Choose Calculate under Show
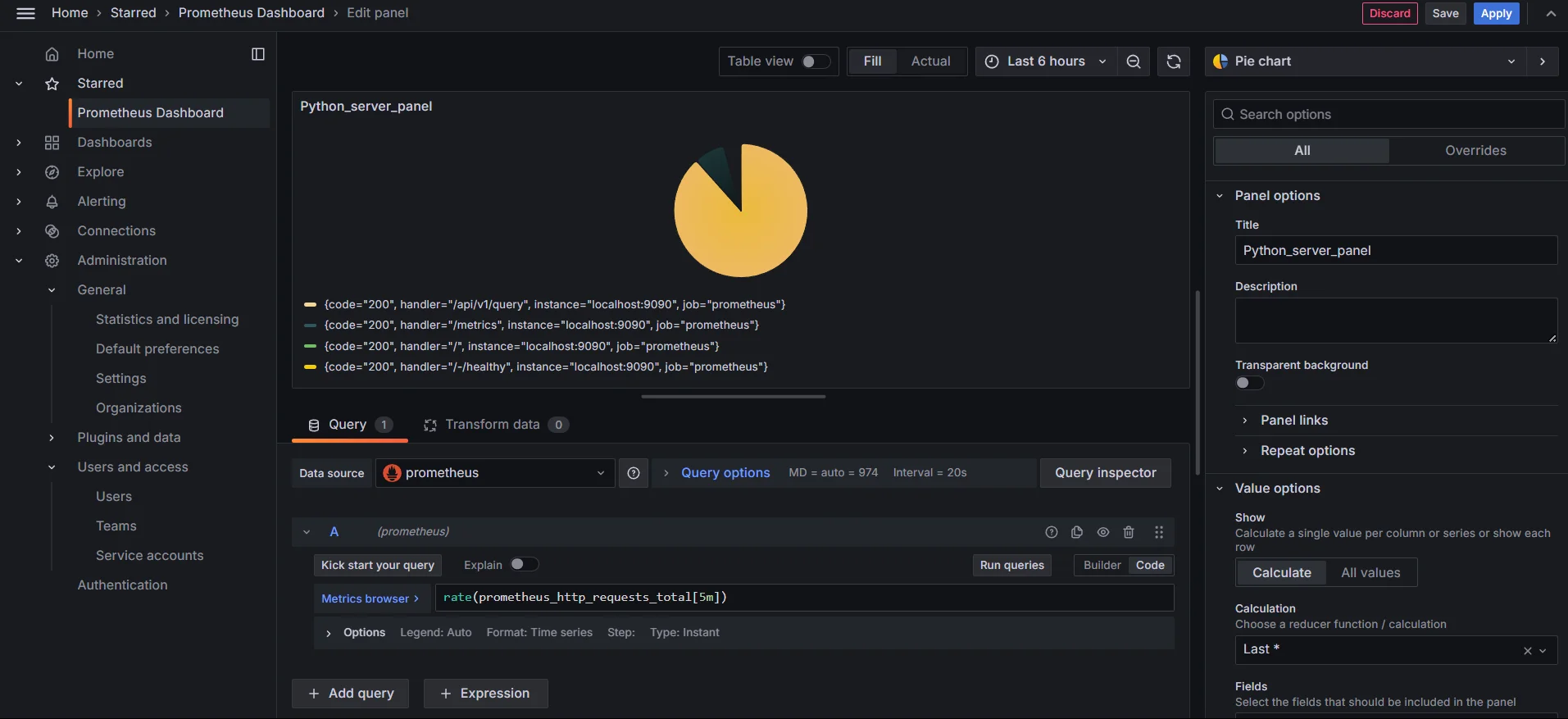1568x719 pixels. 1282,573
